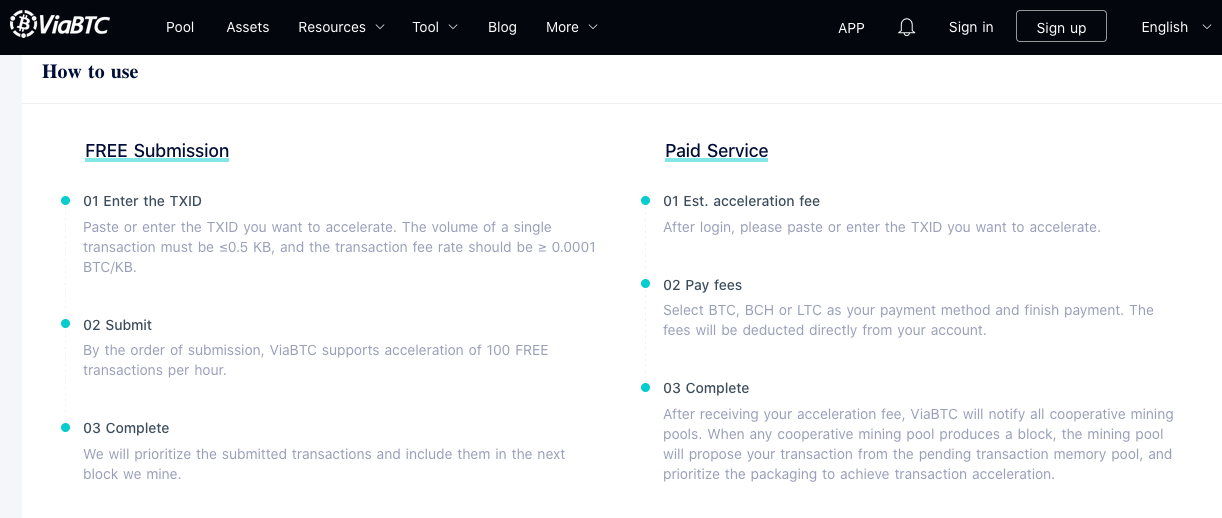Select the teal bullet next to 02 Submit

[x=66, y=324]
